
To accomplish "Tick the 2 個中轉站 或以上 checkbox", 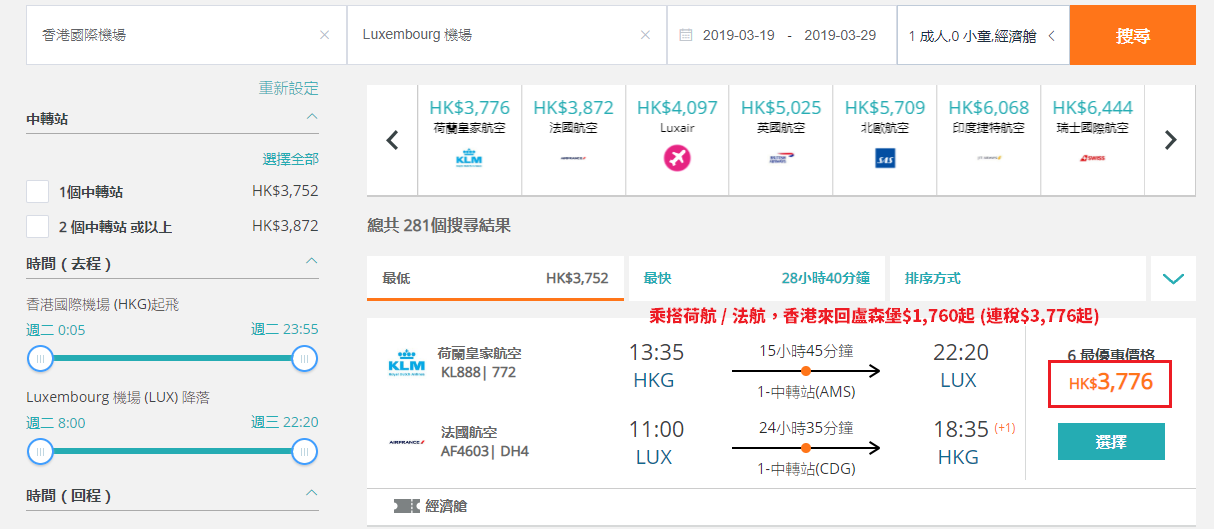I will [x=38, y=226].
